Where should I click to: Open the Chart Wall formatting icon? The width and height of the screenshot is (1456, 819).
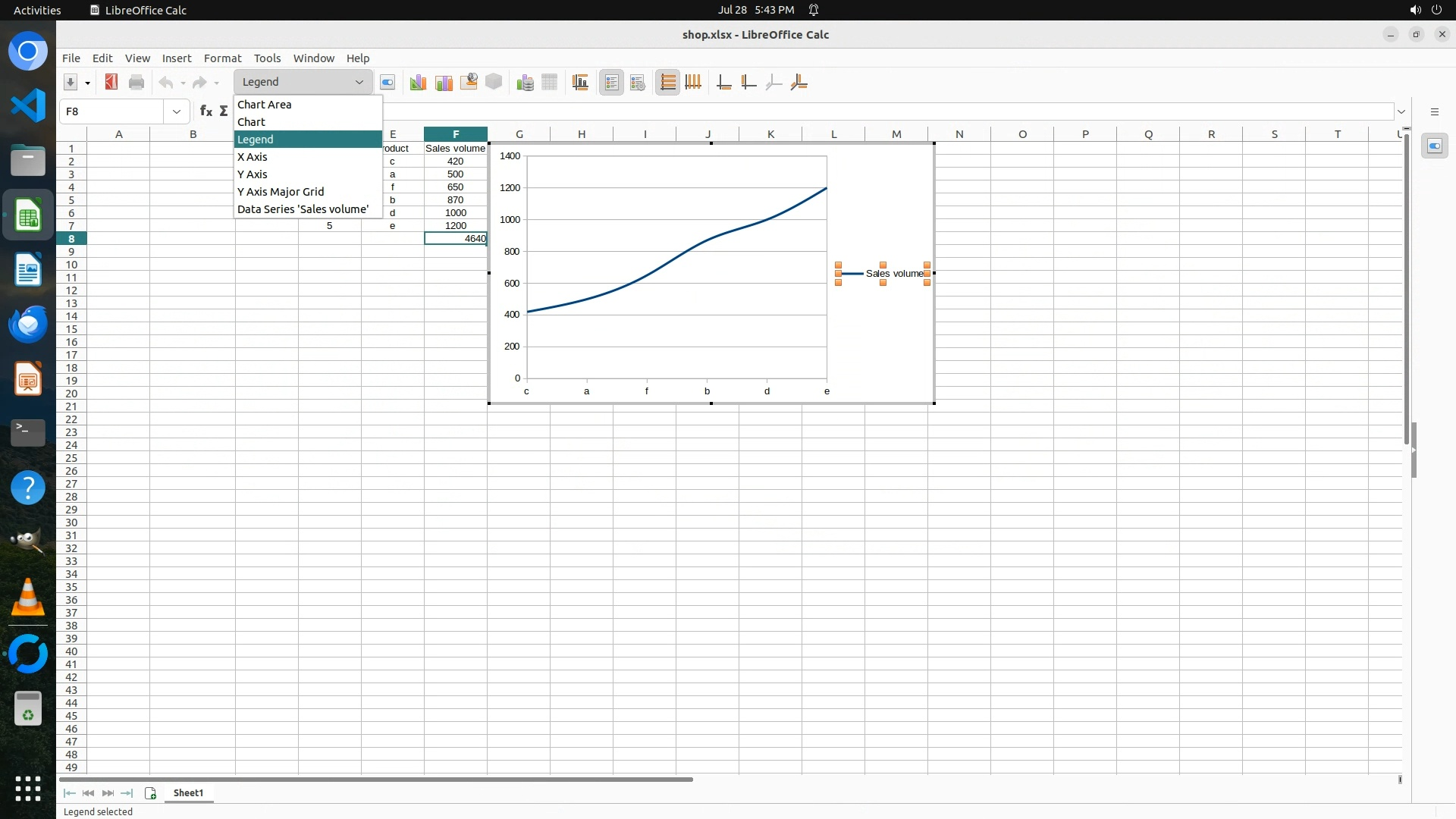point(444,83)
